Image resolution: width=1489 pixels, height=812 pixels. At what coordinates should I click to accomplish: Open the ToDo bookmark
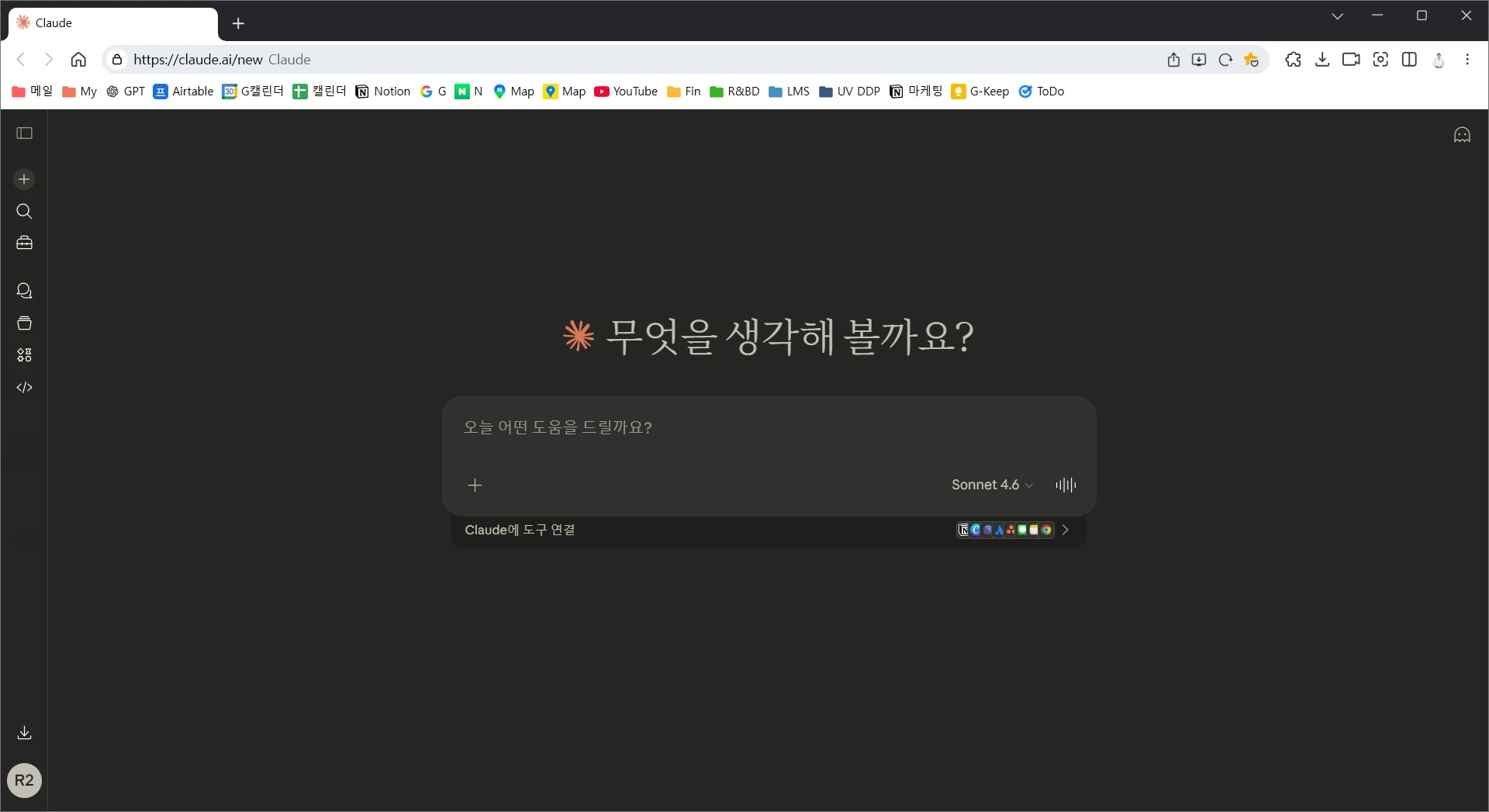[x=1041, y=92]
